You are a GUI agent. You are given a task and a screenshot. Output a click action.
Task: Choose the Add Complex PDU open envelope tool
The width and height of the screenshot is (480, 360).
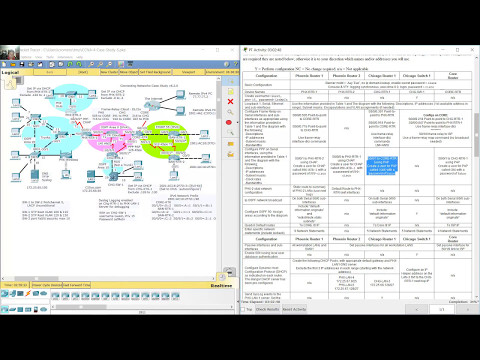point(230,154)
